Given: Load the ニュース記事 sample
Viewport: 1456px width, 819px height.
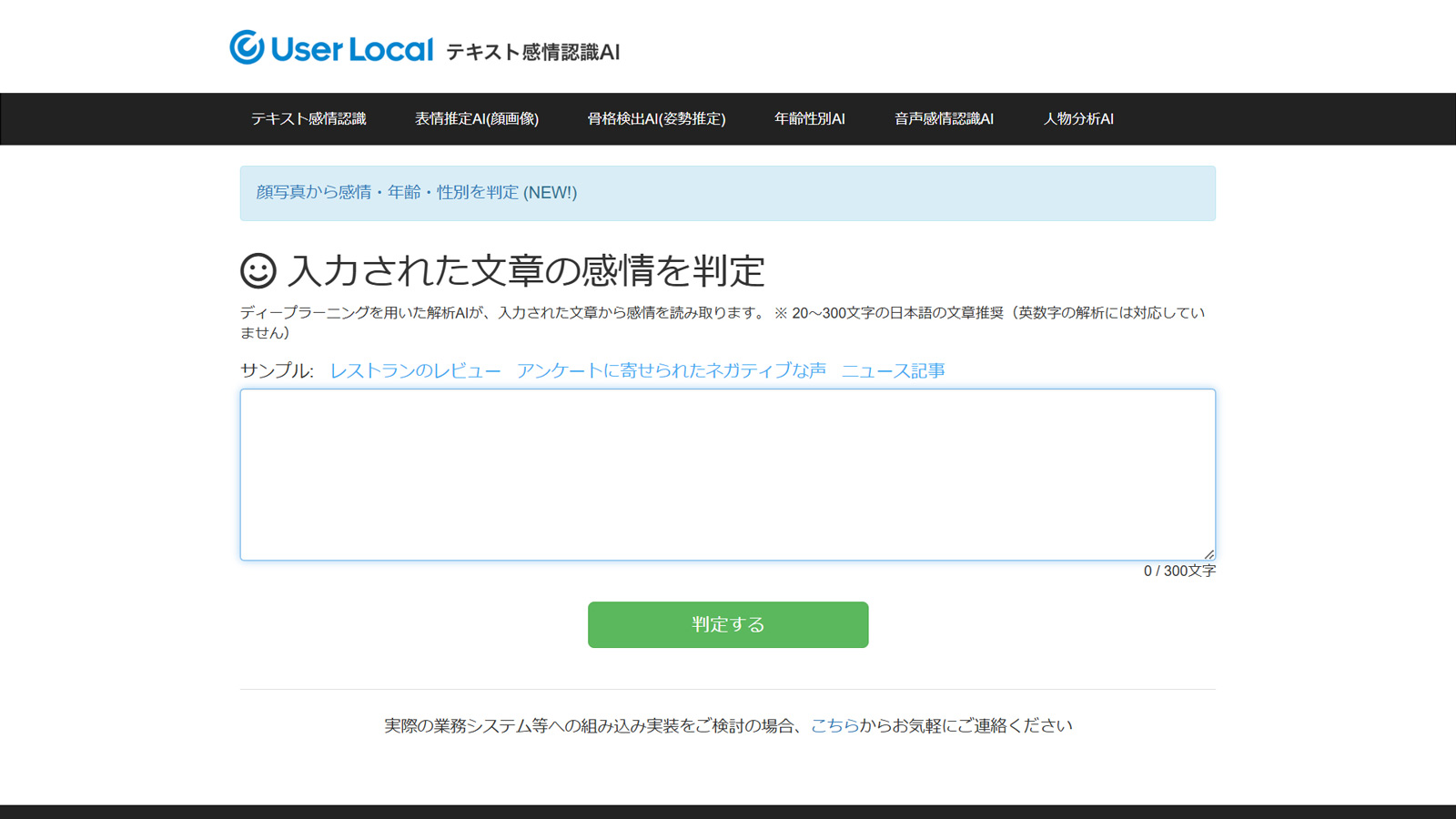Looking at the screenshot, I should pyautogui.click(x=894, y=370).
